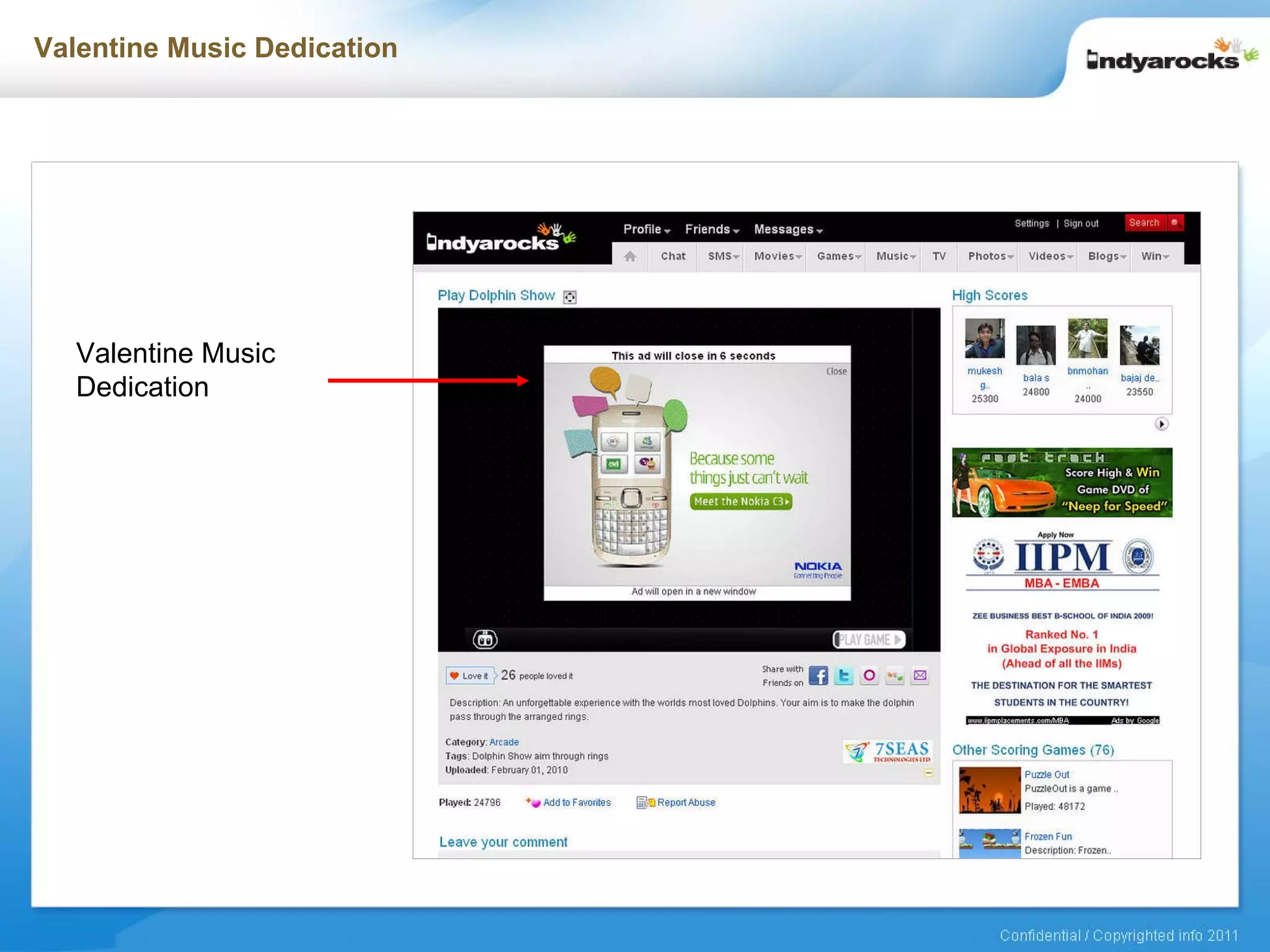The width and height of the screenshot is (1270, 952).
Task: Click the home icon in navigation bar
Action: click(x=630, y=256)
